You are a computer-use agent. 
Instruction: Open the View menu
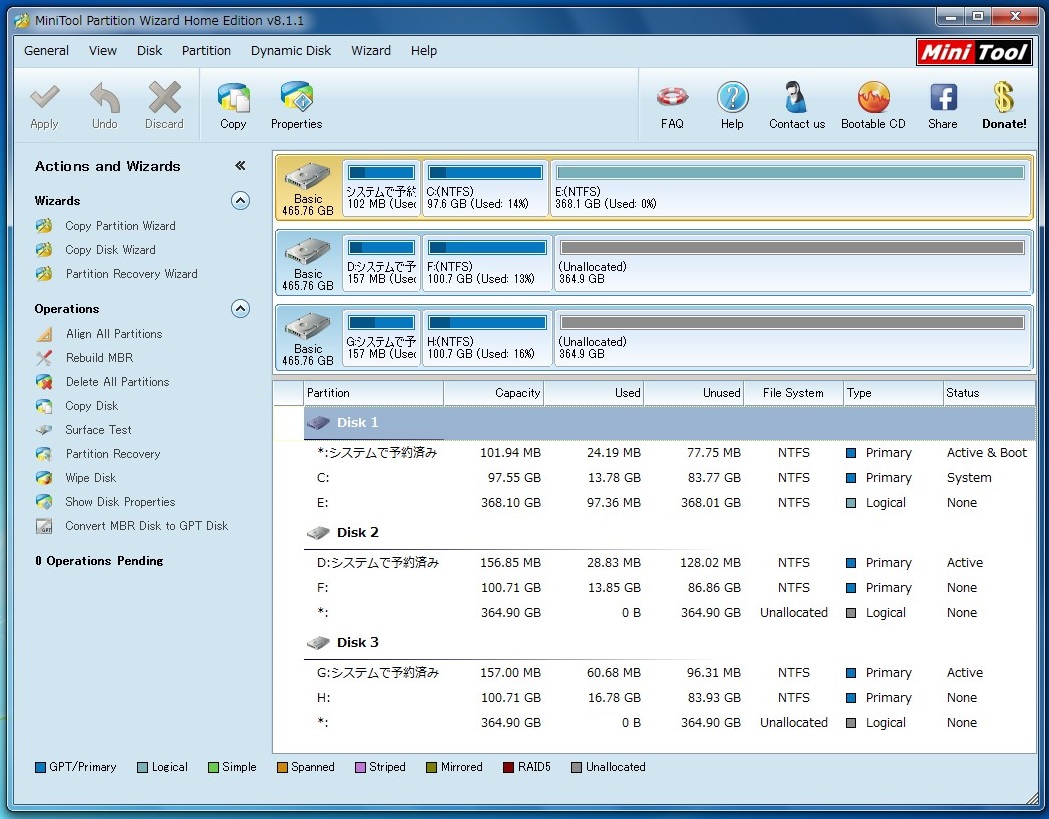(x=103, y=51)
